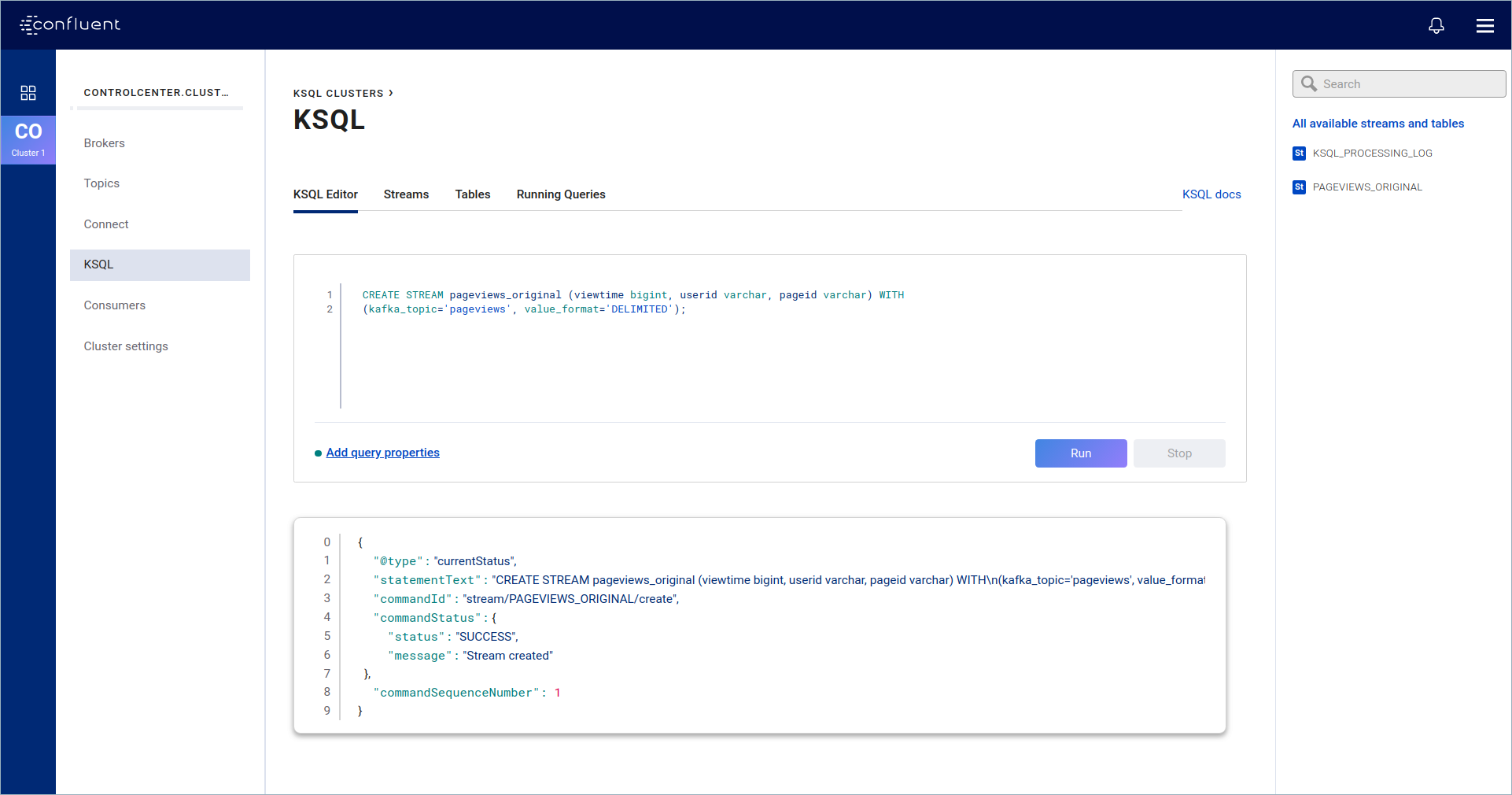Open the hamburger menu
The image size is (1512, 795).
point(1484,25)
